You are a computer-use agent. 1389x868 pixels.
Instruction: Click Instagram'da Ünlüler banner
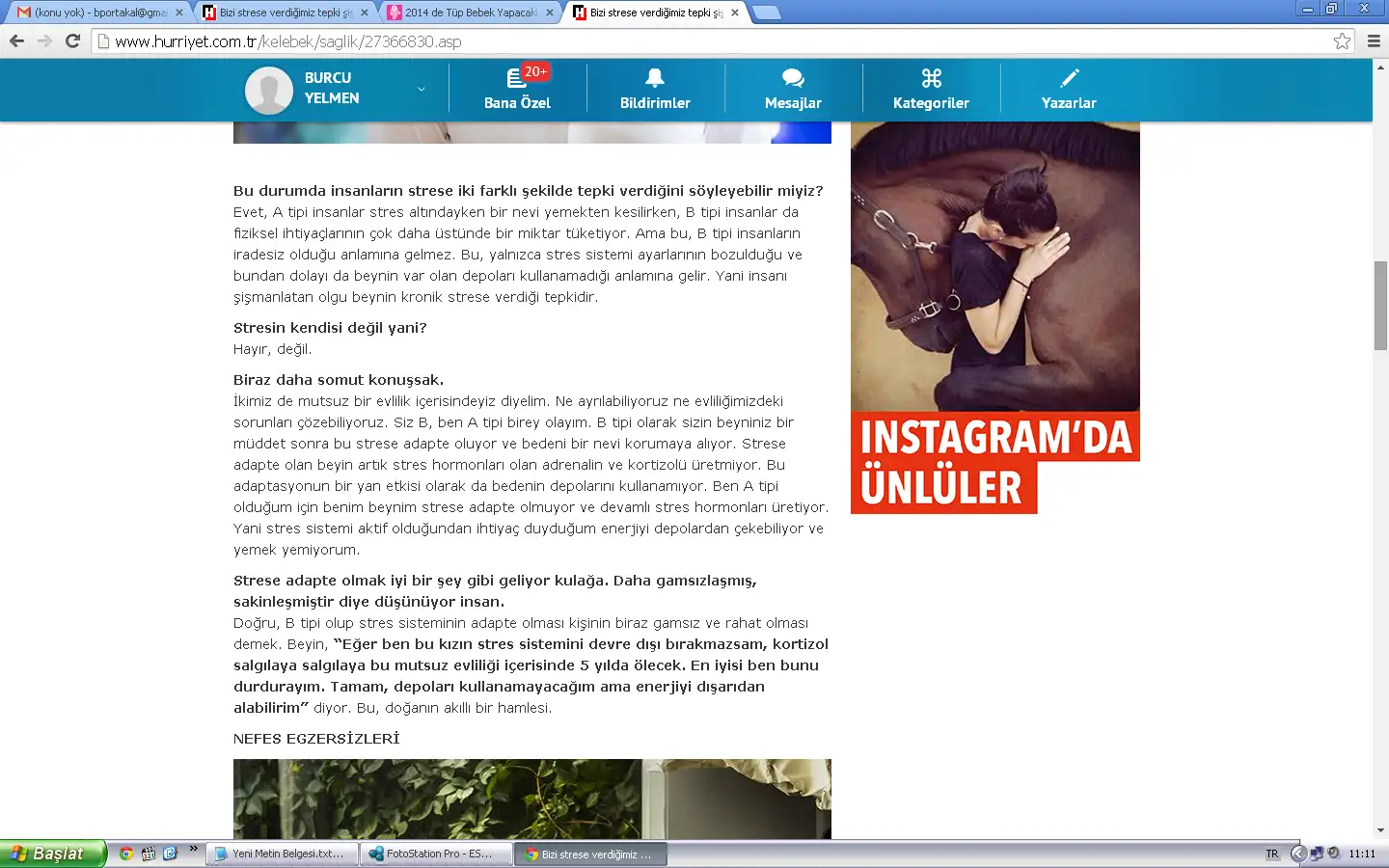point(994,318)
